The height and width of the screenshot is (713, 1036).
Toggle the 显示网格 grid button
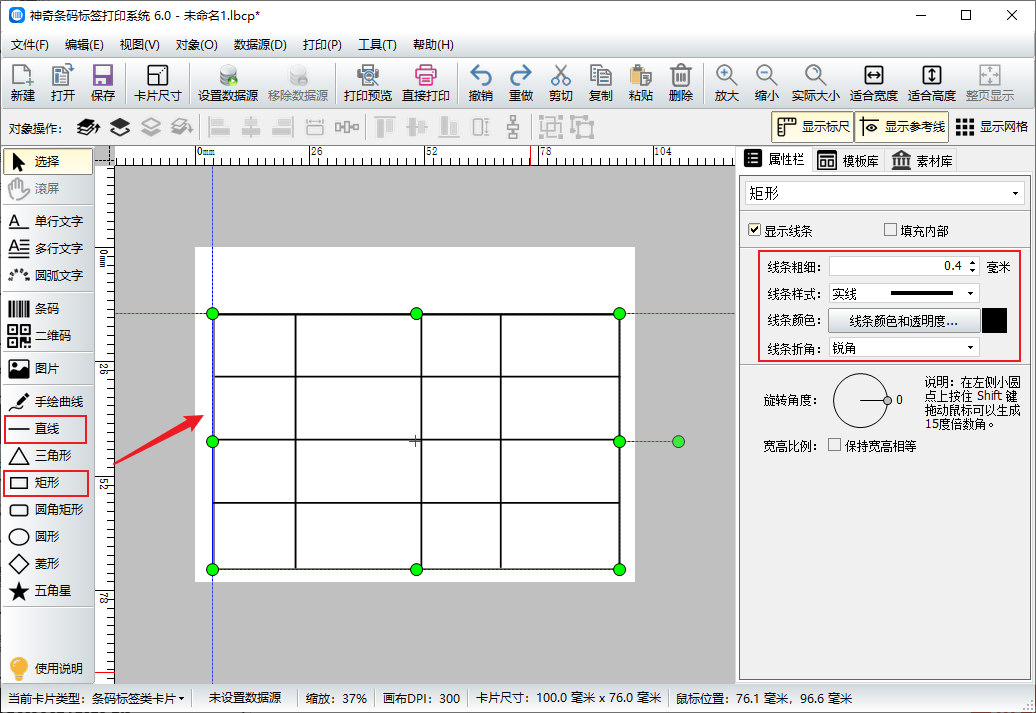click(x=991, y=127)
